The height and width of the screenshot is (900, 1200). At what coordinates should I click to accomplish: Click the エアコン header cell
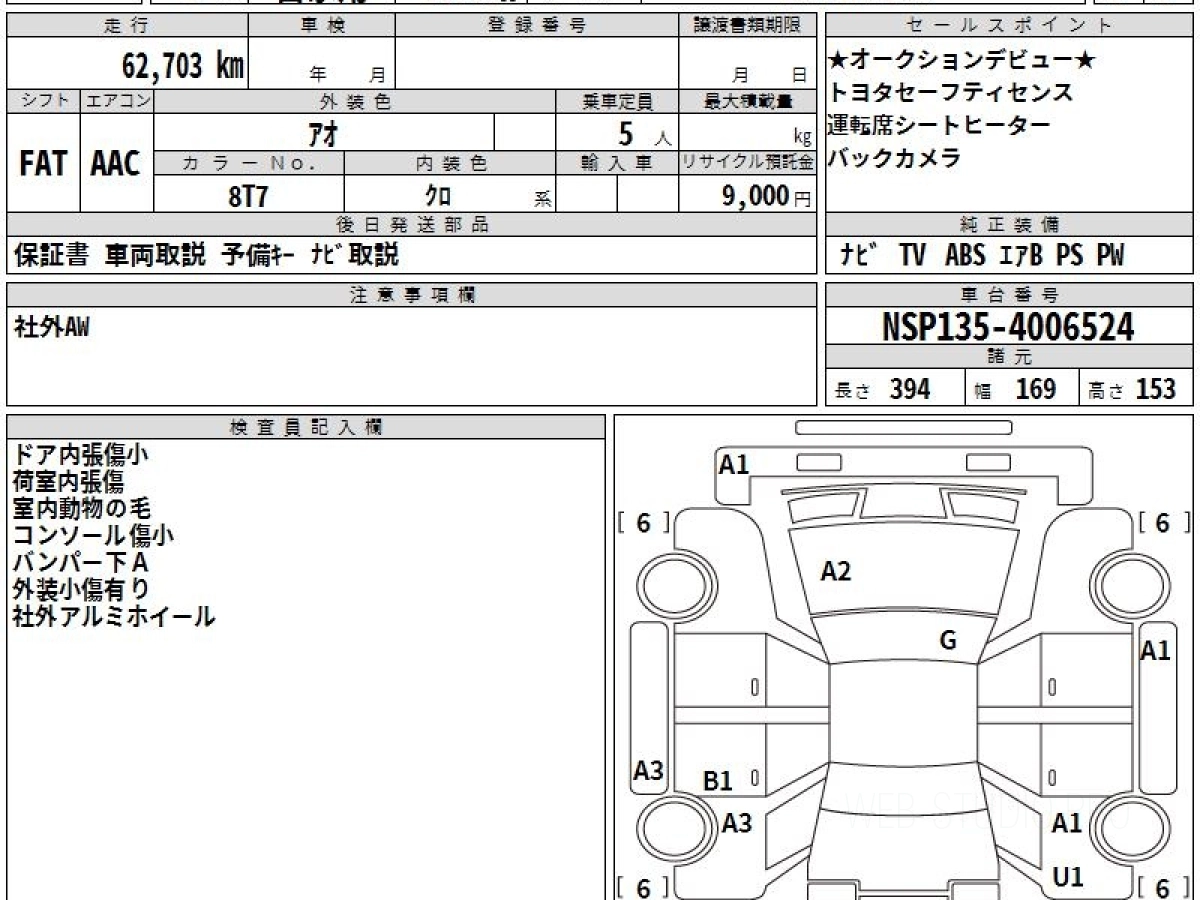point(117,101)
